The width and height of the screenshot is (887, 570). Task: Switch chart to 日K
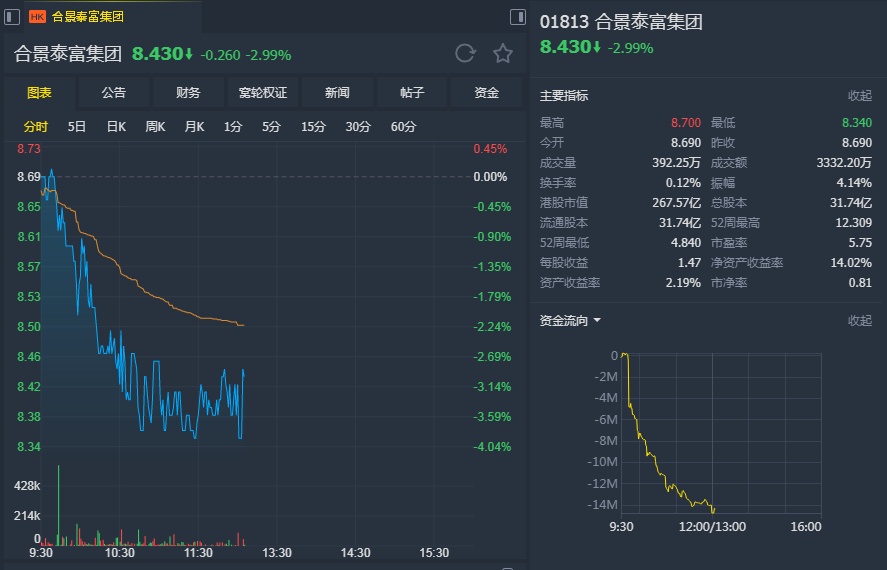coord(116,127)
